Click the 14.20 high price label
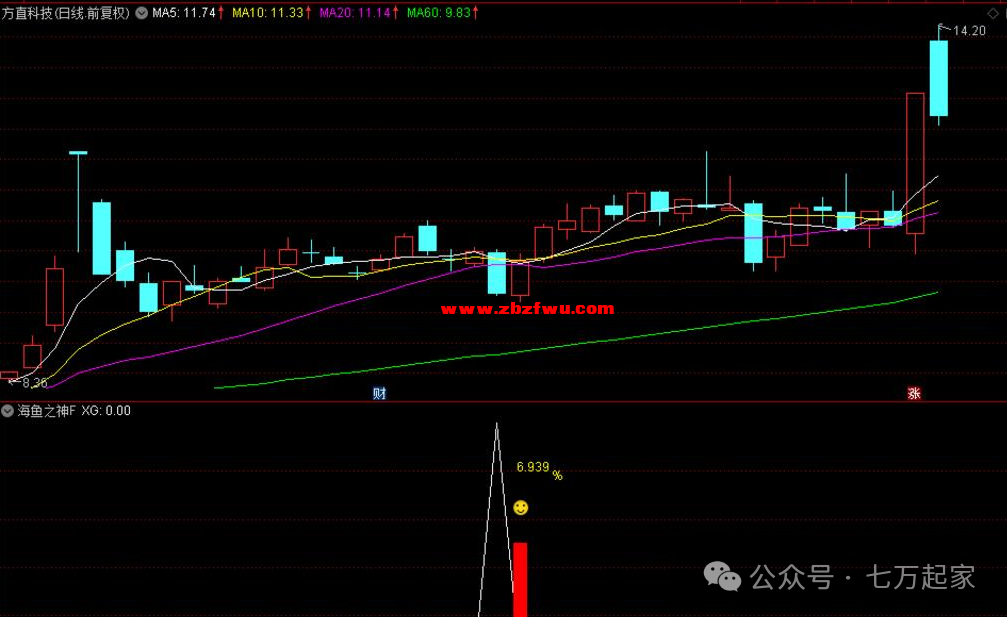1007x617 pixels. (969, 31)
